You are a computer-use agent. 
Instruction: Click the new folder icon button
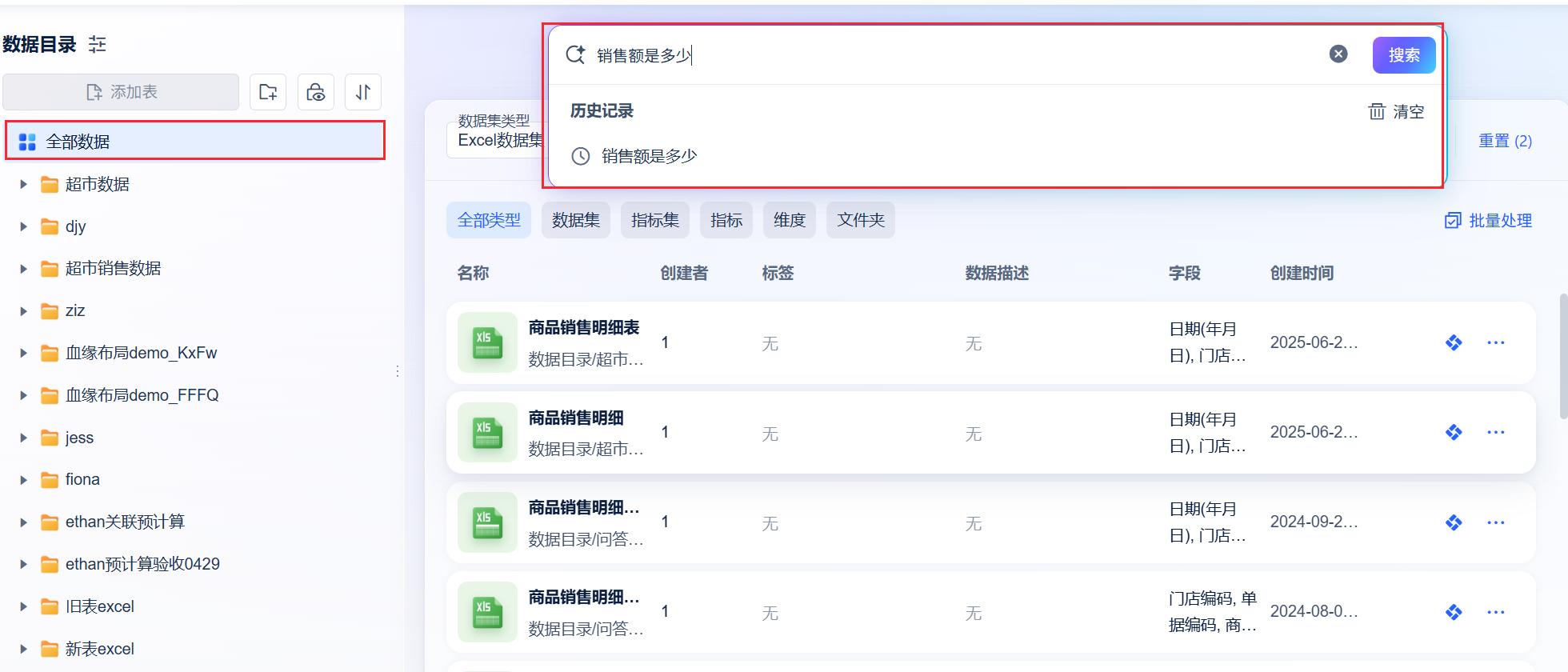[x=268, y=92]
